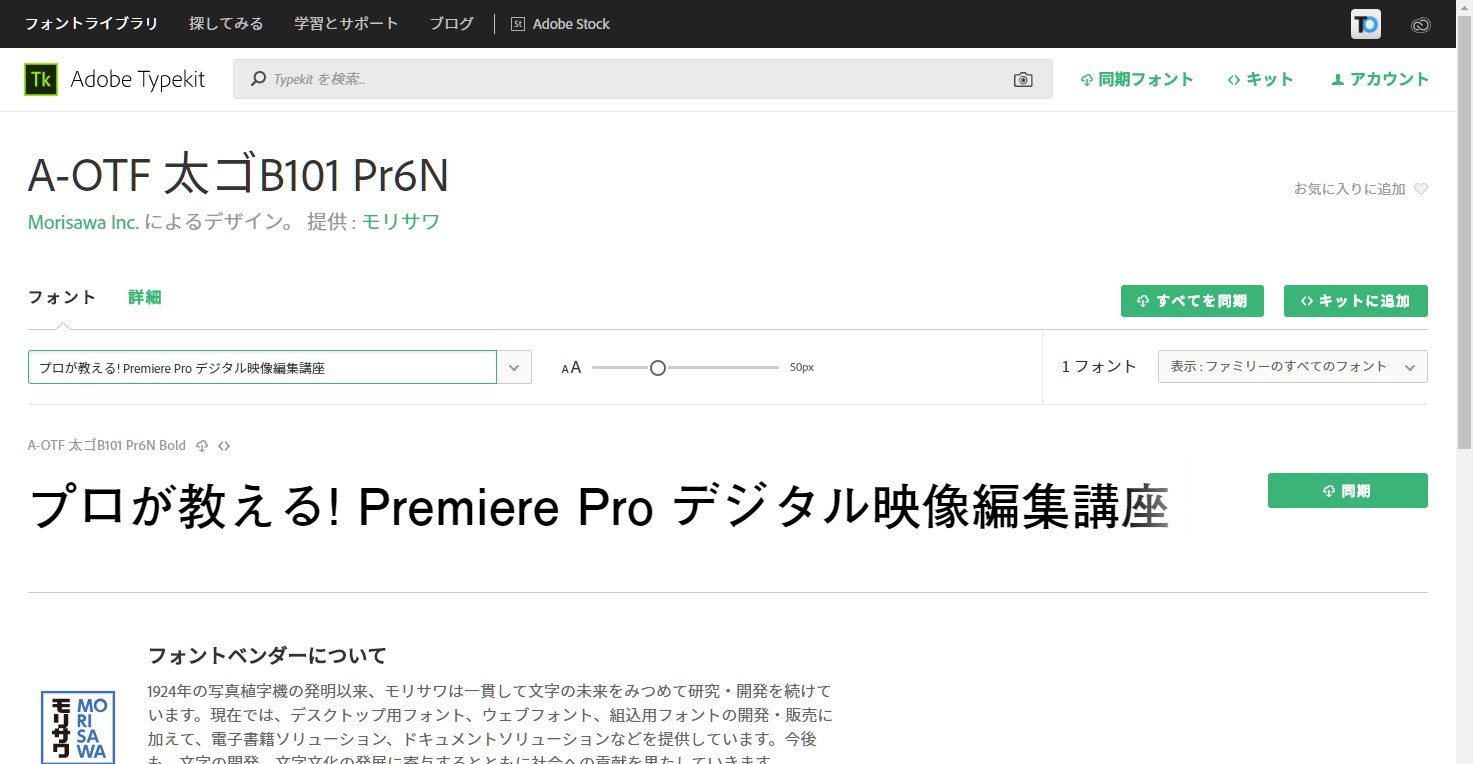
Task: Click 同期 button for Bold font
Action: pyautogui.click(x=1348, y=491)
